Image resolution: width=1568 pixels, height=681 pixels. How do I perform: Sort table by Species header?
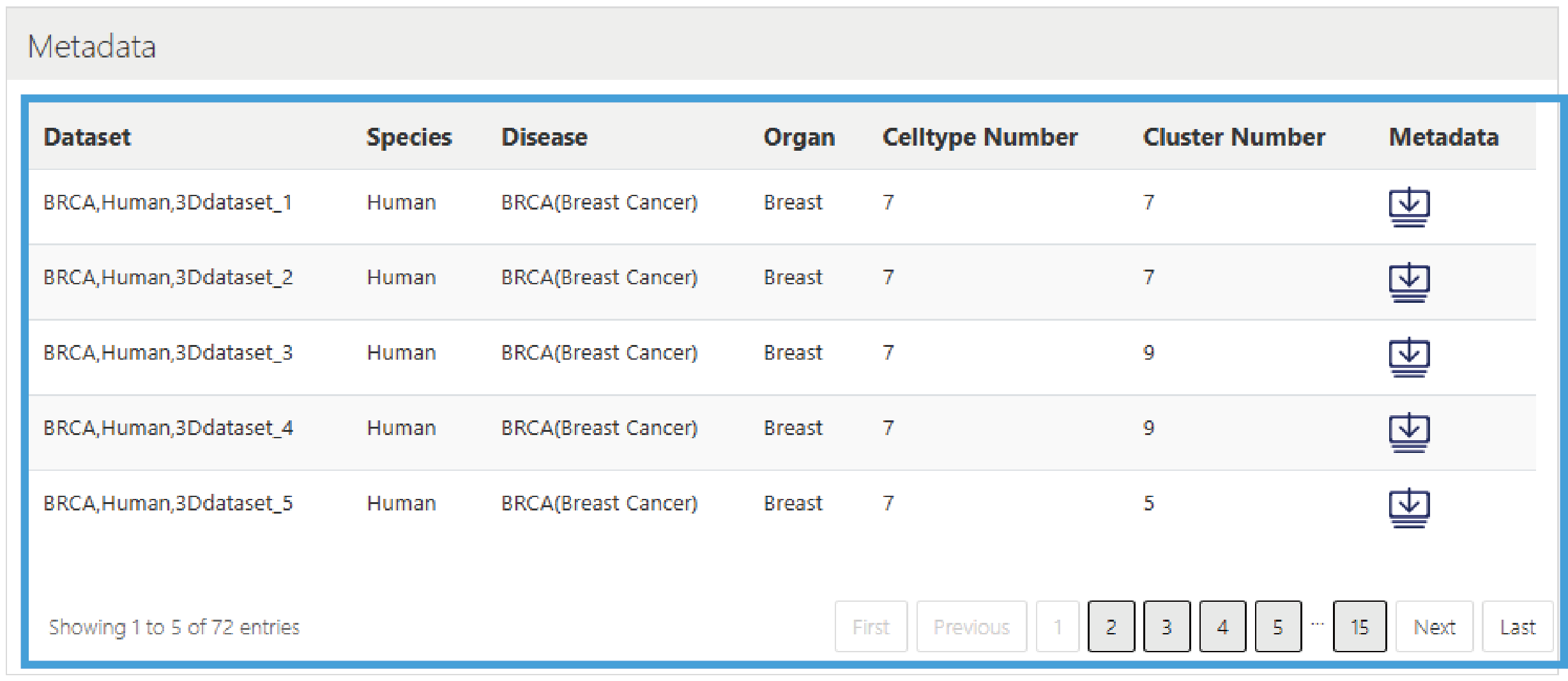pos(409,137)
